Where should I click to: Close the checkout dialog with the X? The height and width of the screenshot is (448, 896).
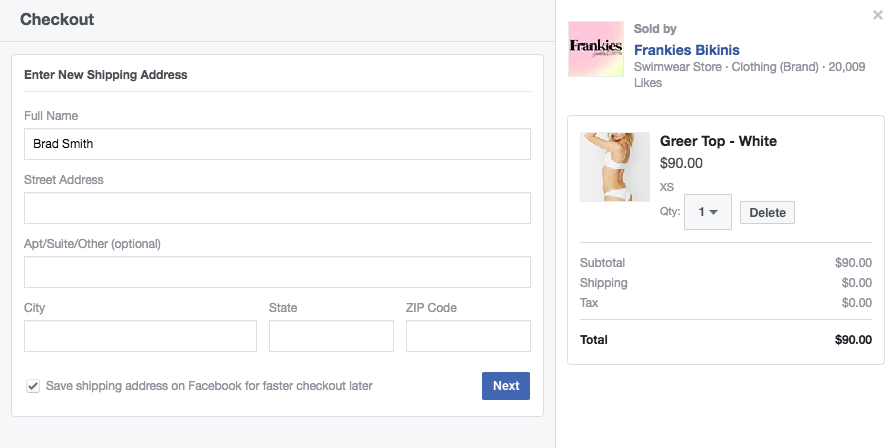[877, 15]
